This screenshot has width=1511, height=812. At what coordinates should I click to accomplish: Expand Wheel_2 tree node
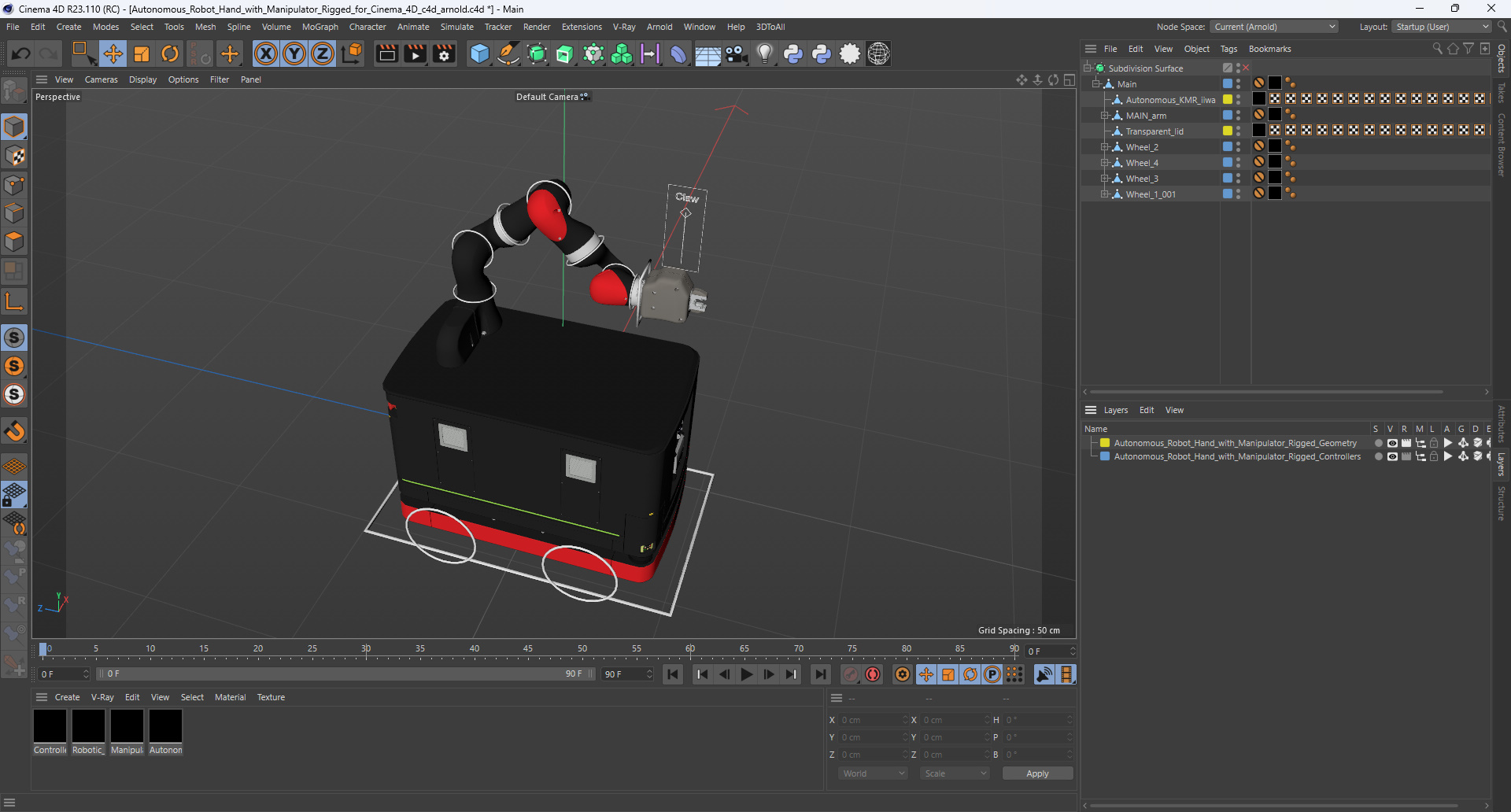(1104, 146)
